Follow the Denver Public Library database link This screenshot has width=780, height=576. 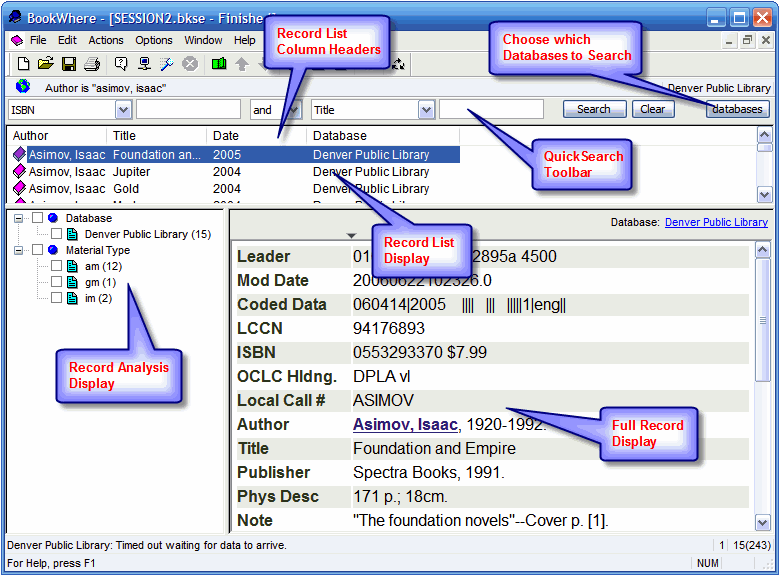(x=716, y=222)
